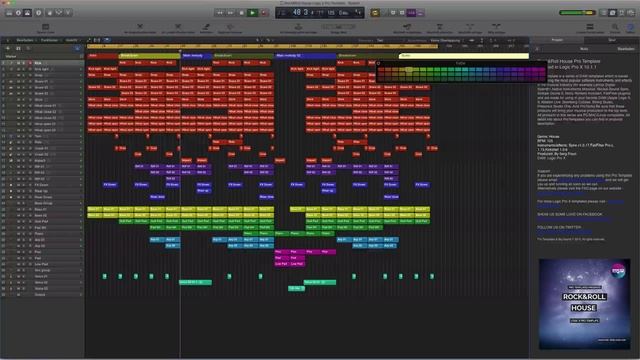The height and width of the screenshot is (360, 640).
Task: Click Bearbeiten button in notes panel
Action: [x=626, y=49]
